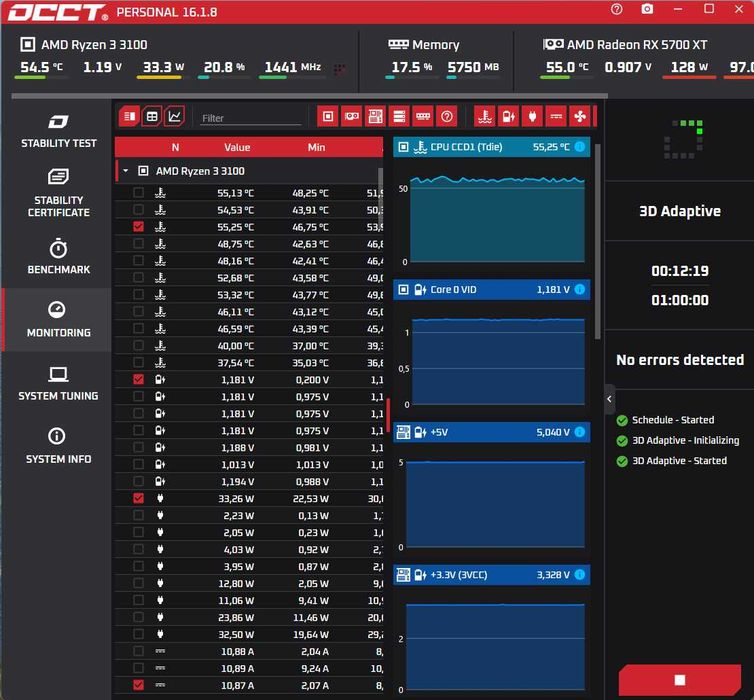Uncheck the box for the 10,87 A row
Screen dimensions: 754x700
[x=138, y=685]
